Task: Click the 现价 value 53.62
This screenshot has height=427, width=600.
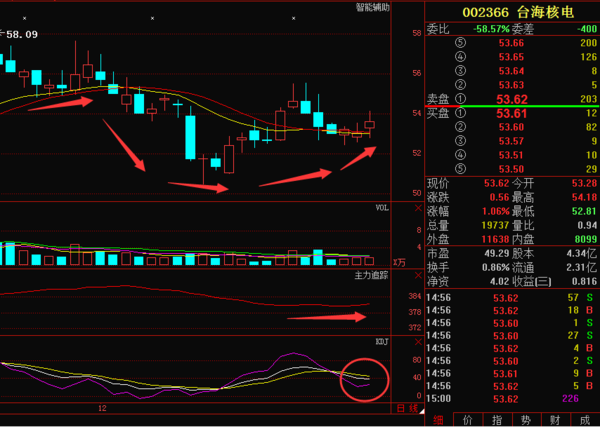Action: [497, 183]
